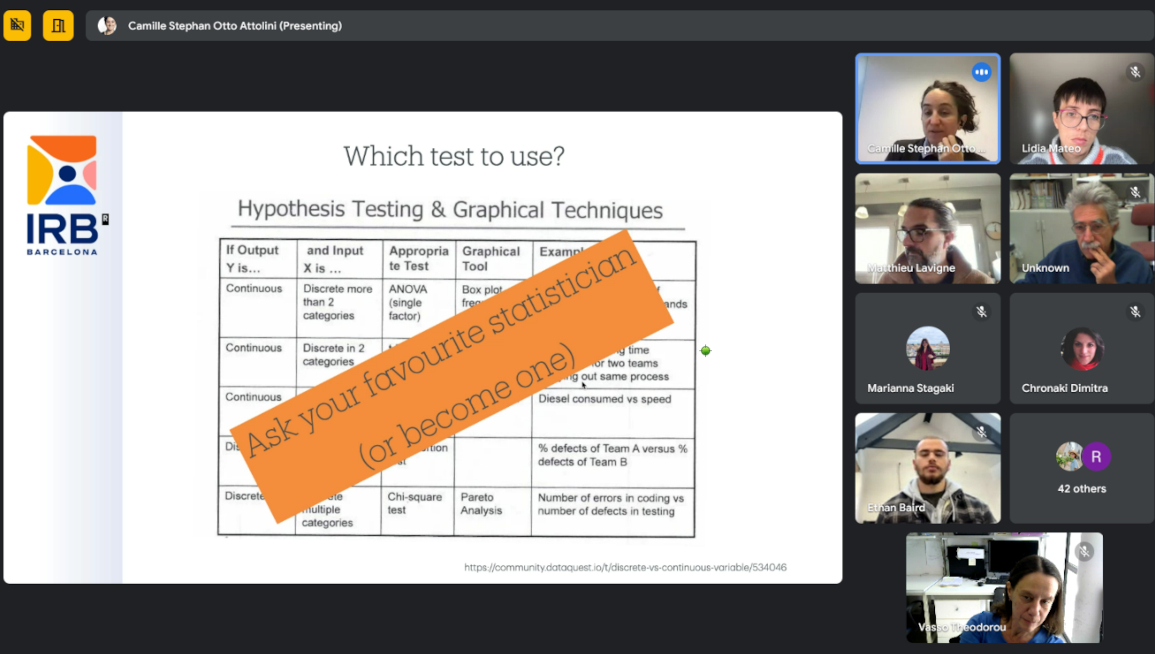The image size is (1155, 654).
Task: Click muted mic icon on Marianna Stagaki's tile
Action: tap(981, 312)
